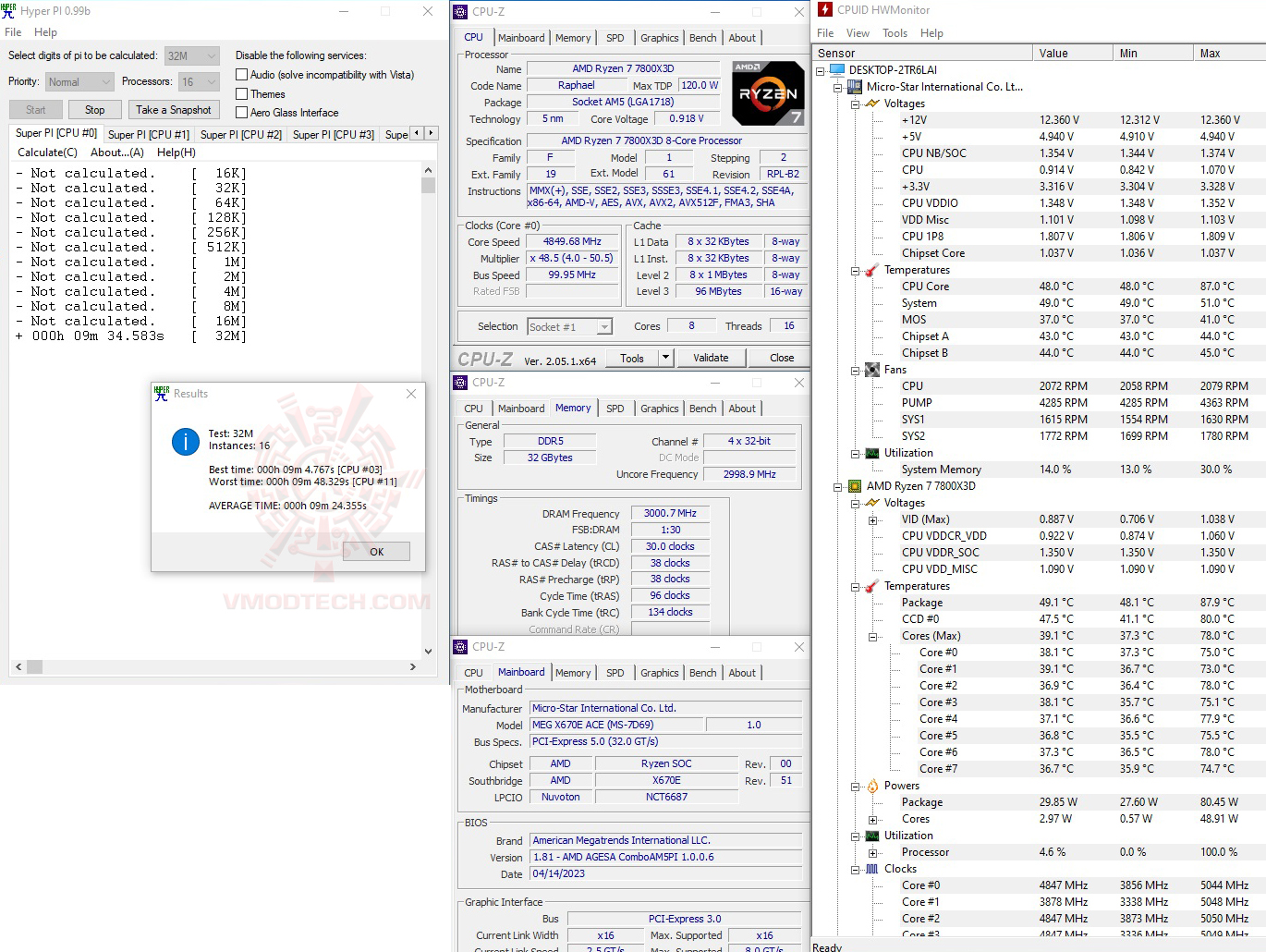This screenshot has width=1266, height=952.
Task: Collapse the Clocks tree node
Action: pyautogui.click(x=855, y=869)
